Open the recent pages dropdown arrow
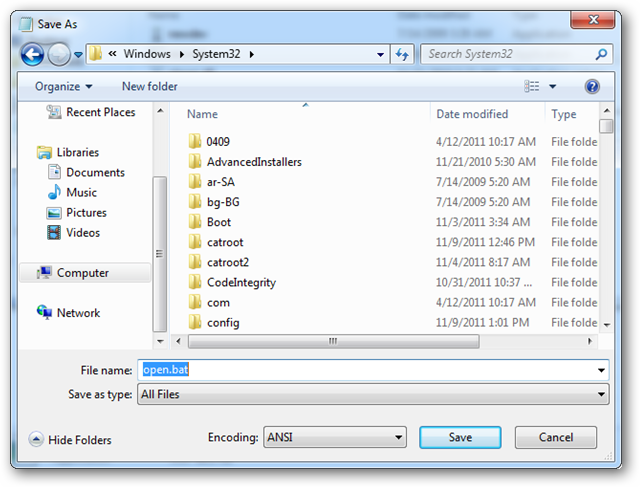This screenshot has width=640, height=487. point(78,54)
